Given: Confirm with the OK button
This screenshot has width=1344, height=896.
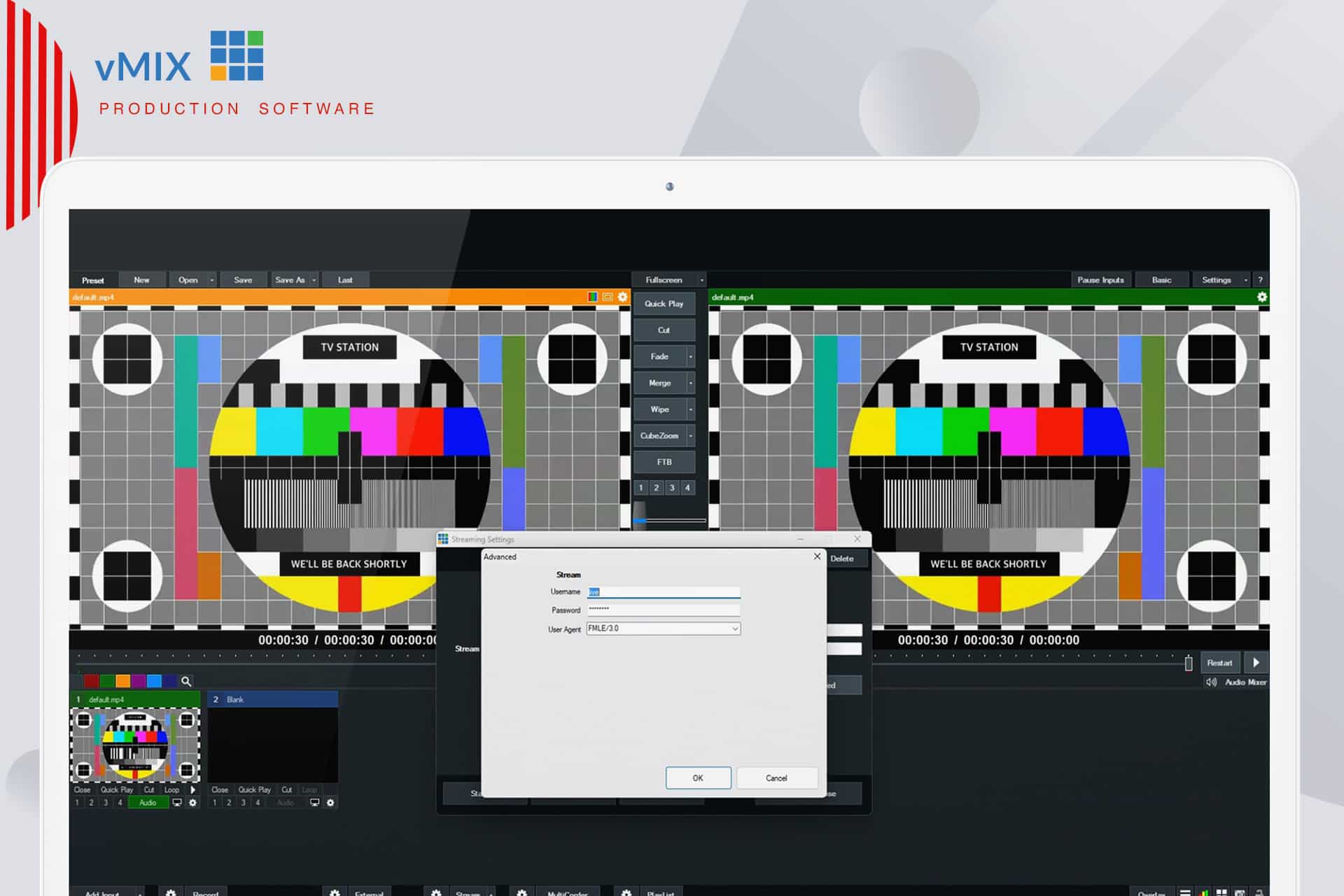Looking at the screenshot, I should [698, 778].
